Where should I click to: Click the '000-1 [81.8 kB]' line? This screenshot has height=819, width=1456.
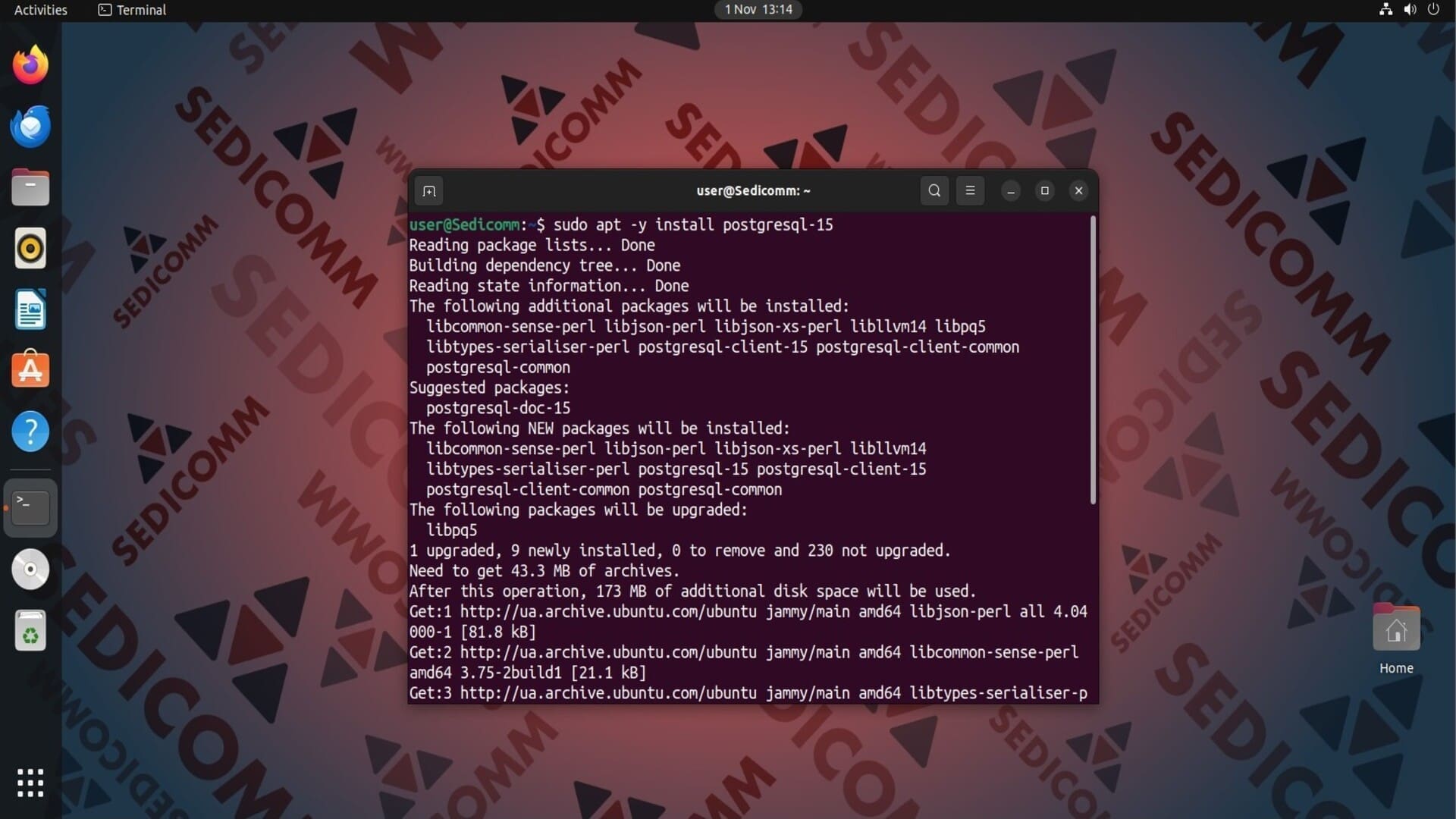472,632
